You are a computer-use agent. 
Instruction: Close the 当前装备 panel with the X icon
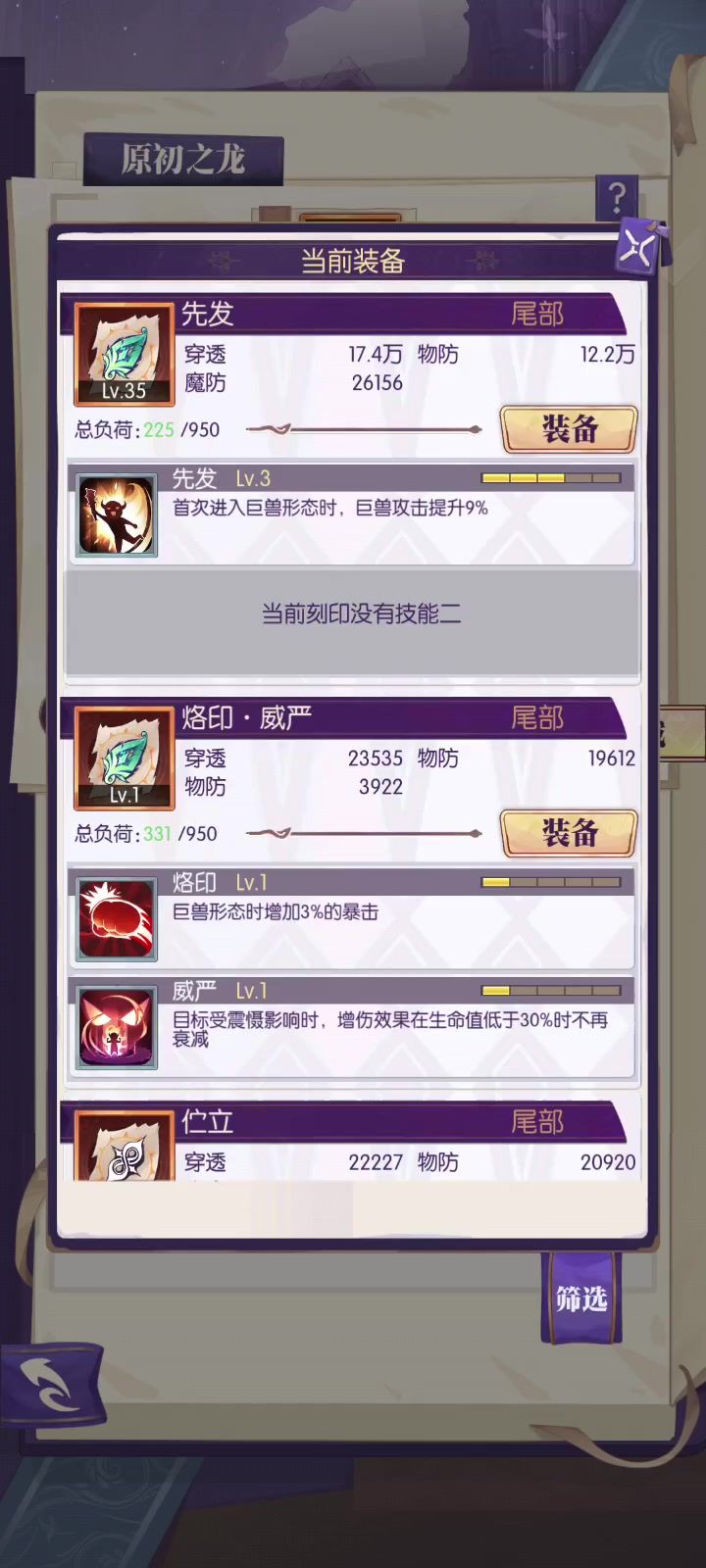638,246
